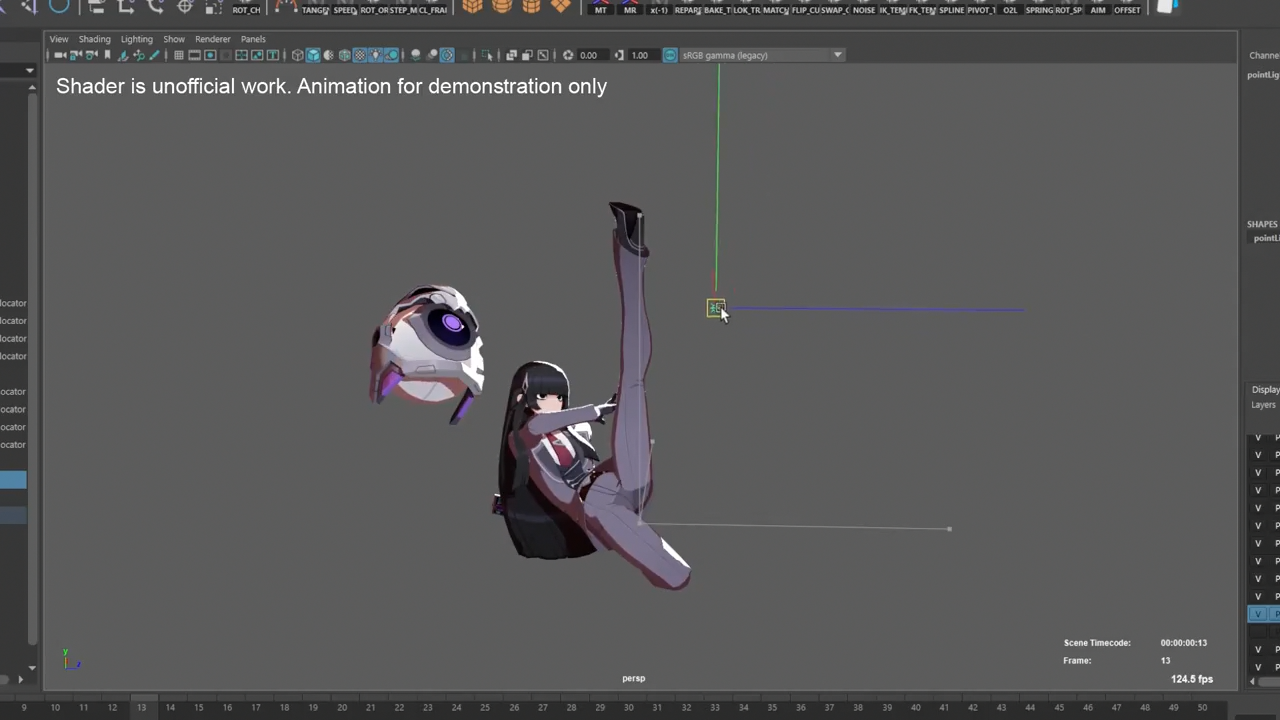1280x720 pixels.
Task: Toggle the Film Gate display
Action: coord(194,55)
